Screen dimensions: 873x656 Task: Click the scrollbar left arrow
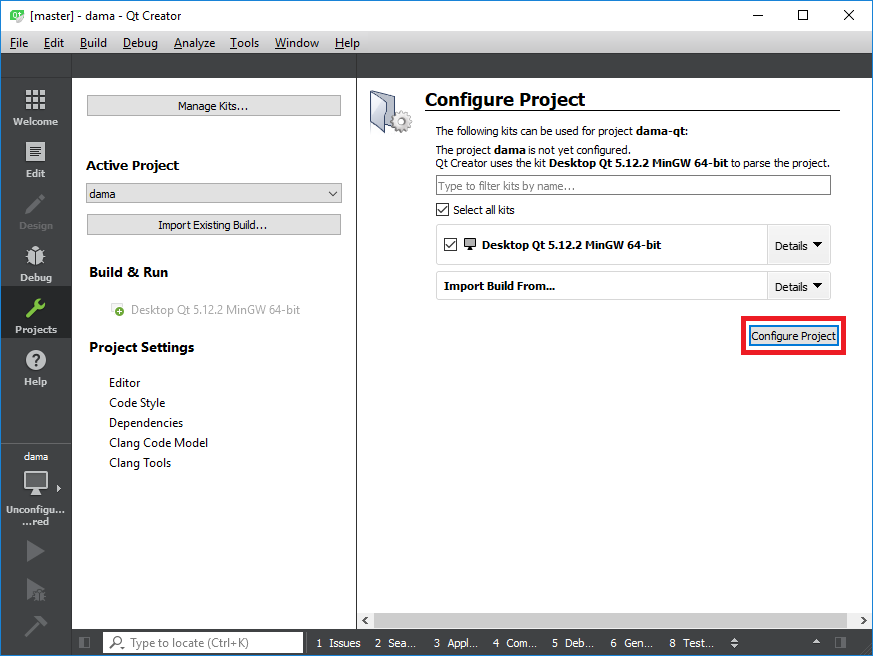pyautogui.click(x=365, y=620)
